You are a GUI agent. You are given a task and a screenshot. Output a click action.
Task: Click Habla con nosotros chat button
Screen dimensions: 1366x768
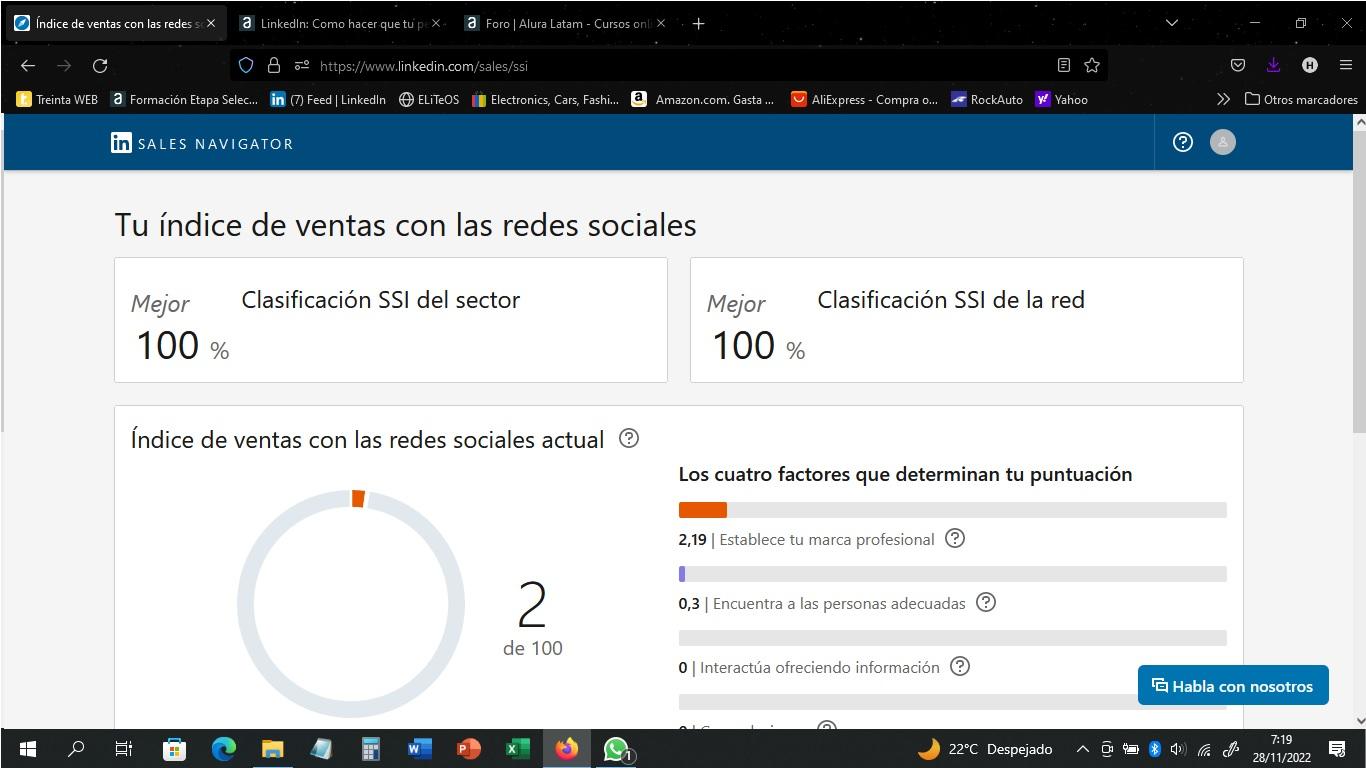tap(1233, 685)
